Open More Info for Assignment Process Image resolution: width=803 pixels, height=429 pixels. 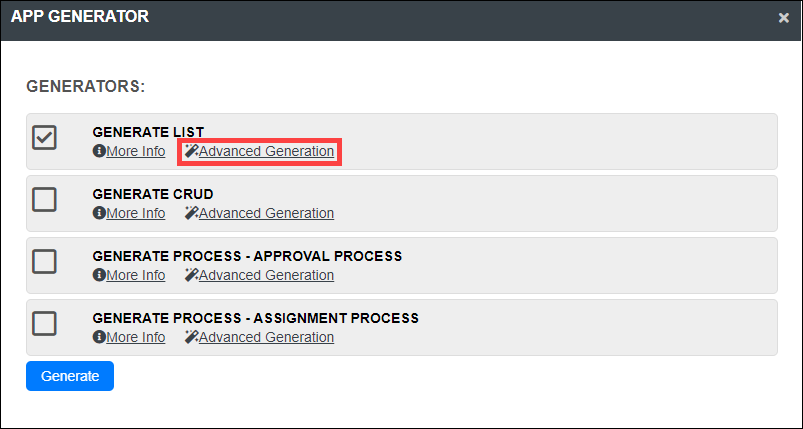coord(136,337)
